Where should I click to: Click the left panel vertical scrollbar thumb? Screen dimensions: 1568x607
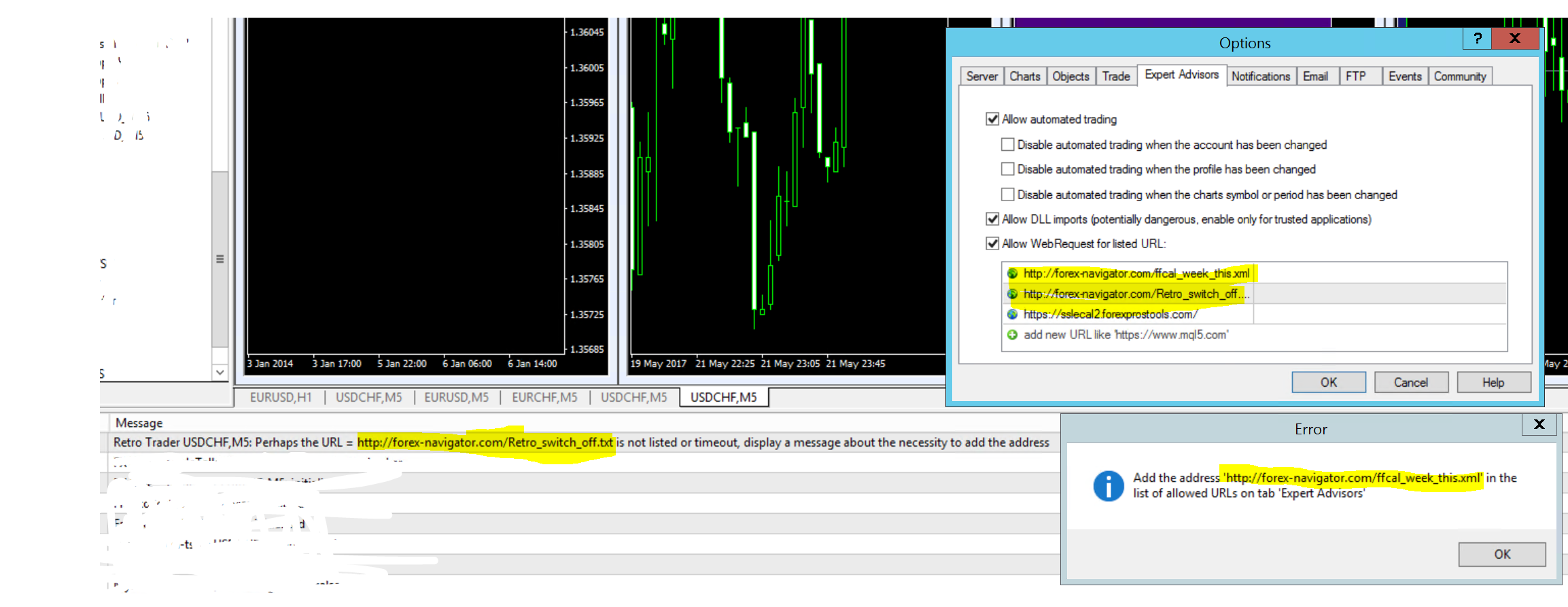point(220,259)
